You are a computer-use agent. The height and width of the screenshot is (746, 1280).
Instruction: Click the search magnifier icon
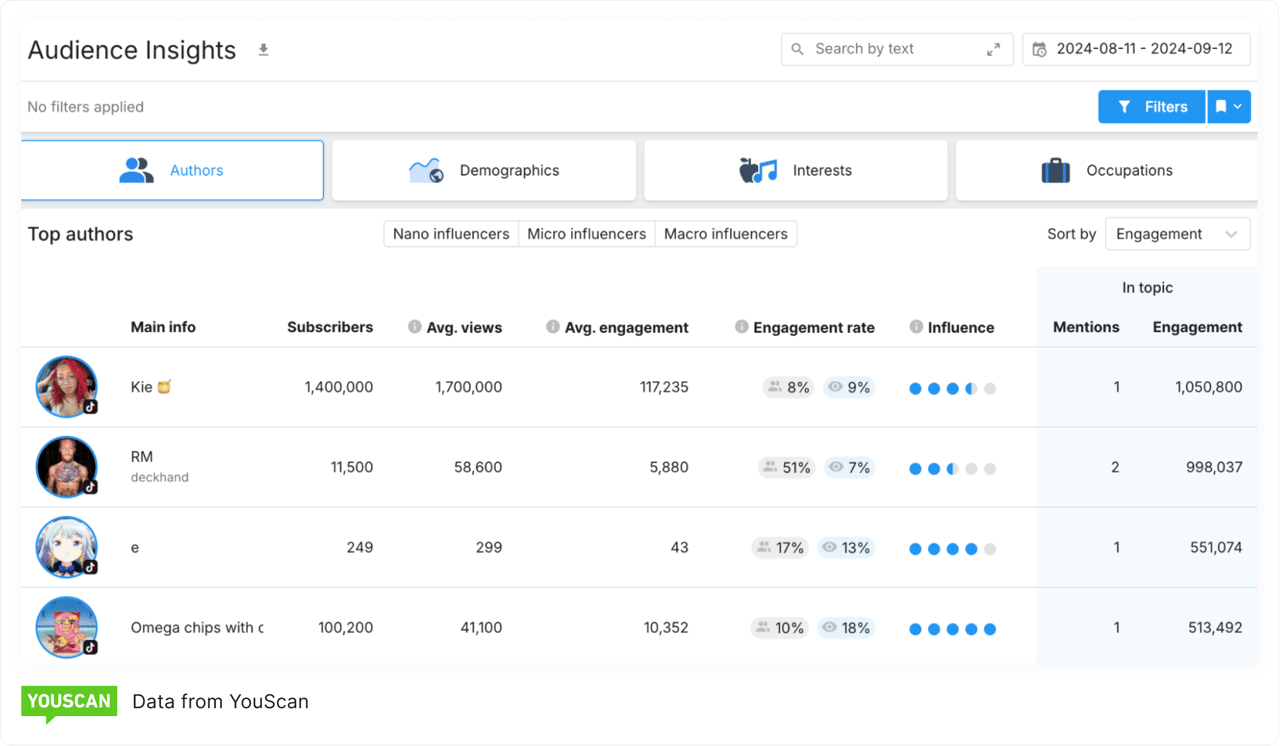coord(797,49)
